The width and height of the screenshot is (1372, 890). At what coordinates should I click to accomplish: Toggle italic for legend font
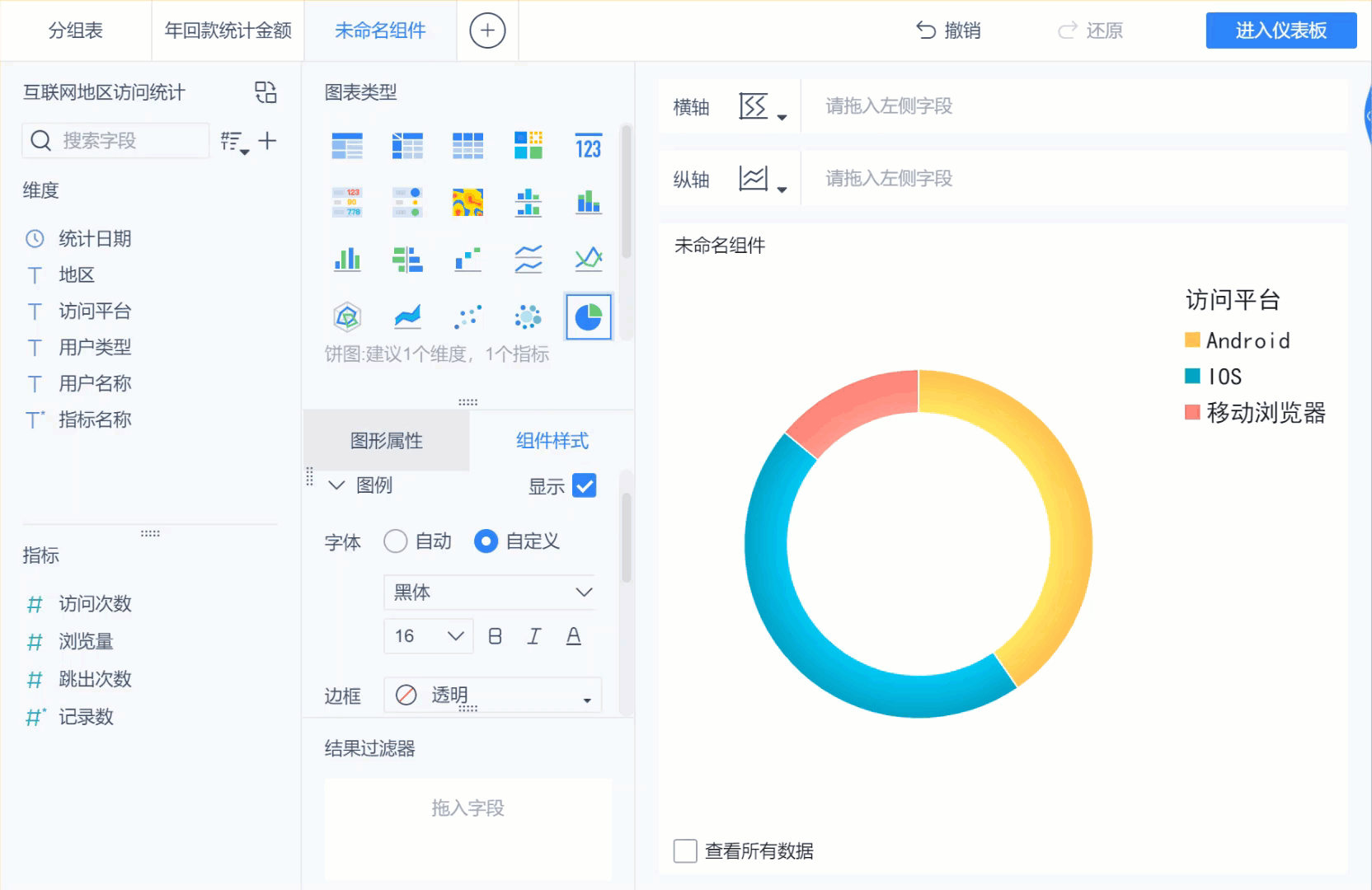tap(534, 636)
